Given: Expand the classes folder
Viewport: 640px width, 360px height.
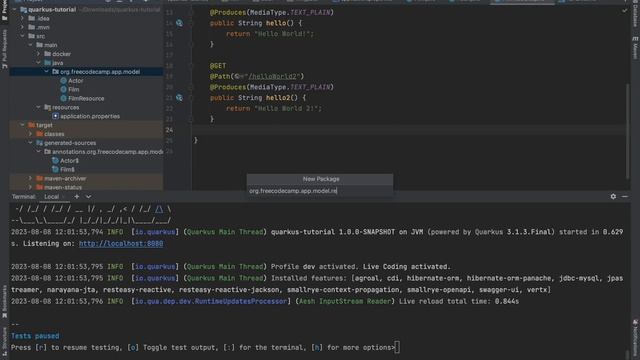Looking at the screenshot, I should [31, 134].
